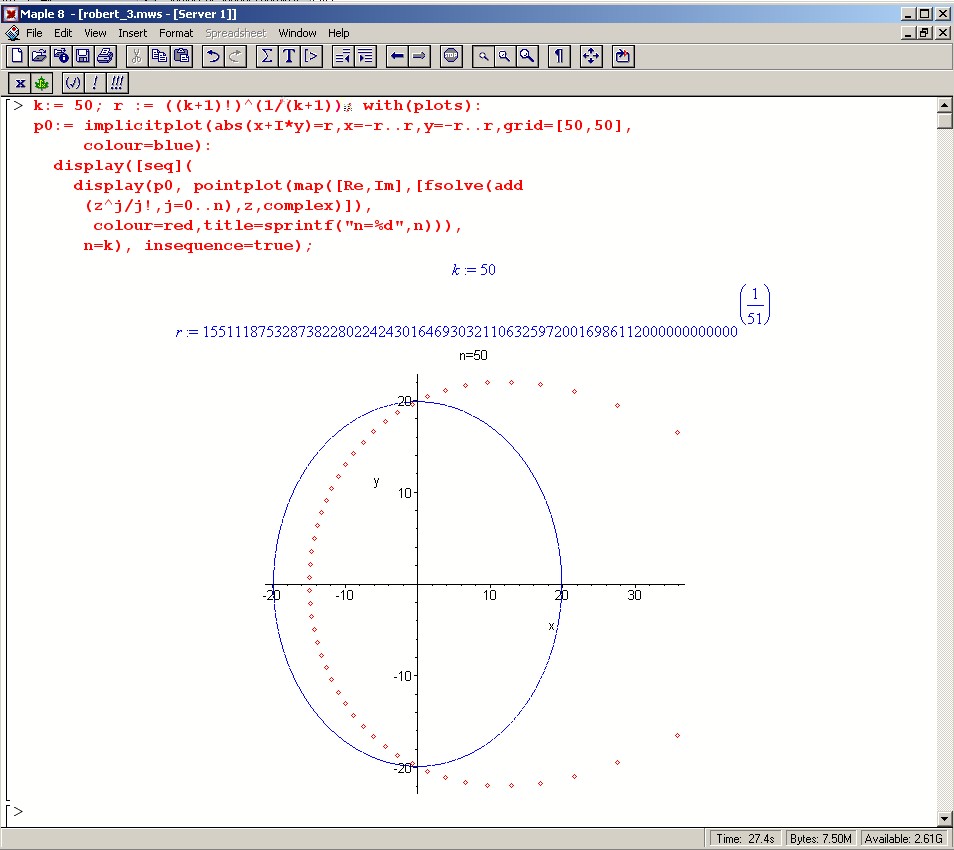954x850 pixels.
Task: Click the 'colour=red,title=sprintf' code line
Action: point(277,226)
